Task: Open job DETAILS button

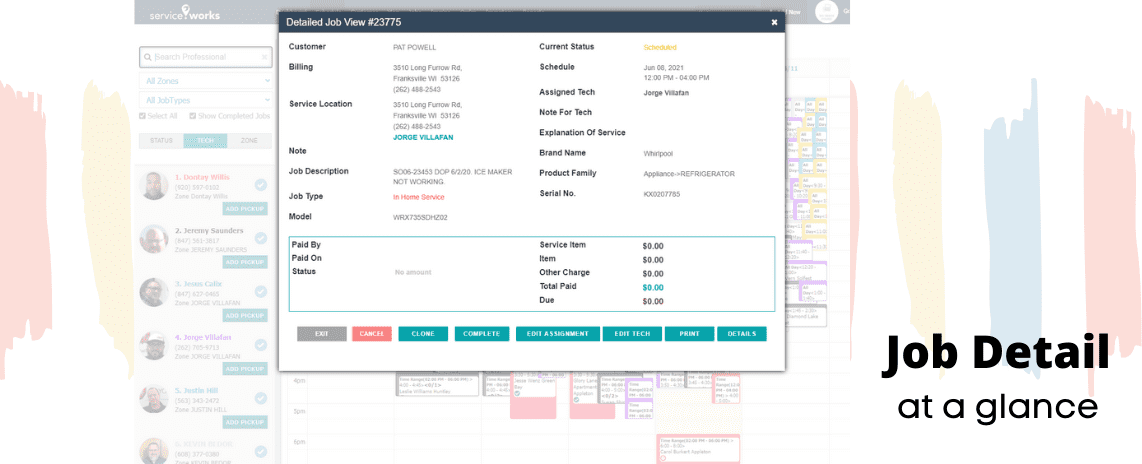Action: pos(742,334)
